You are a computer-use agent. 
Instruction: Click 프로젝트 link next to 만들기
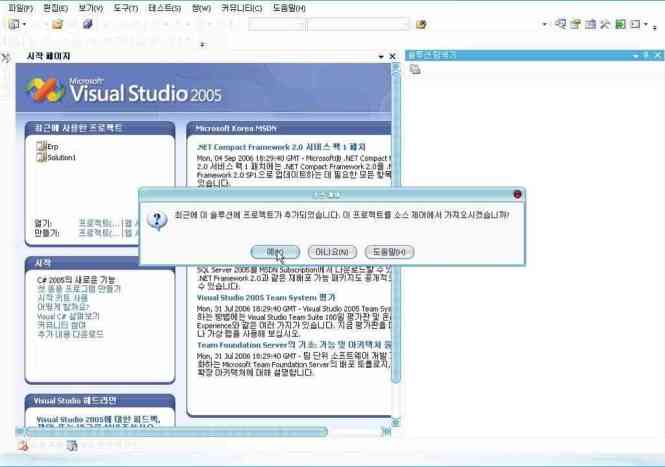coord(98,233)
